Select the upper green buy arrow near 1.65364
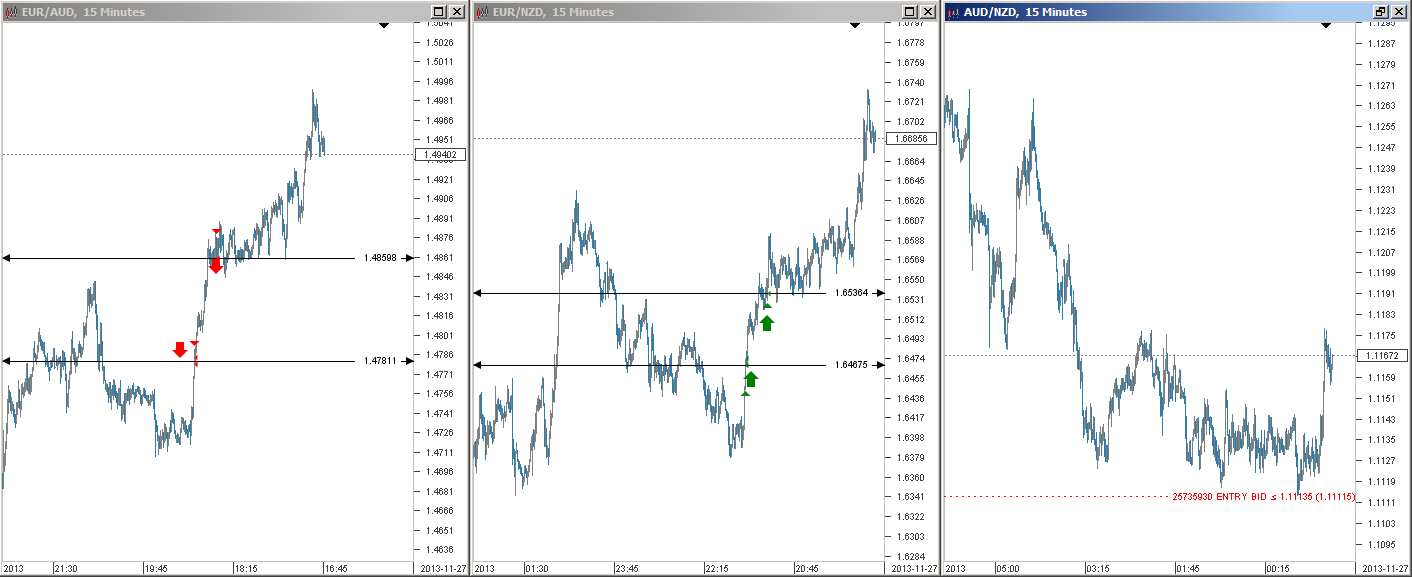Screen dimensions: 1412x577 [x=767, y=322]
